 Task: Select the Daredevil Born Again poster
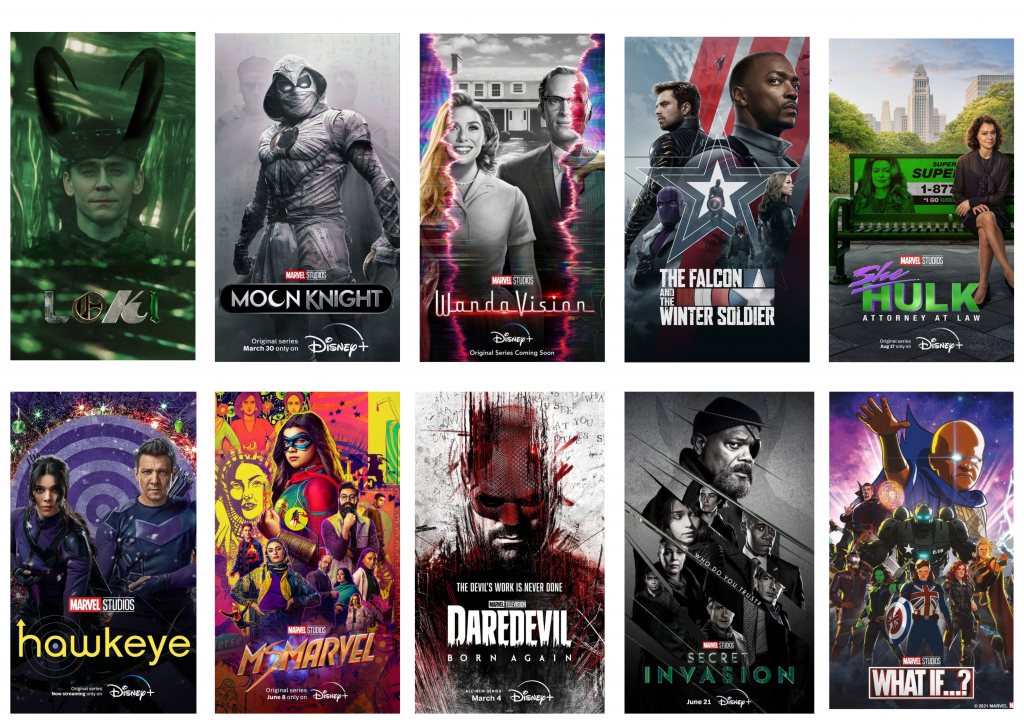click(509, 552)
